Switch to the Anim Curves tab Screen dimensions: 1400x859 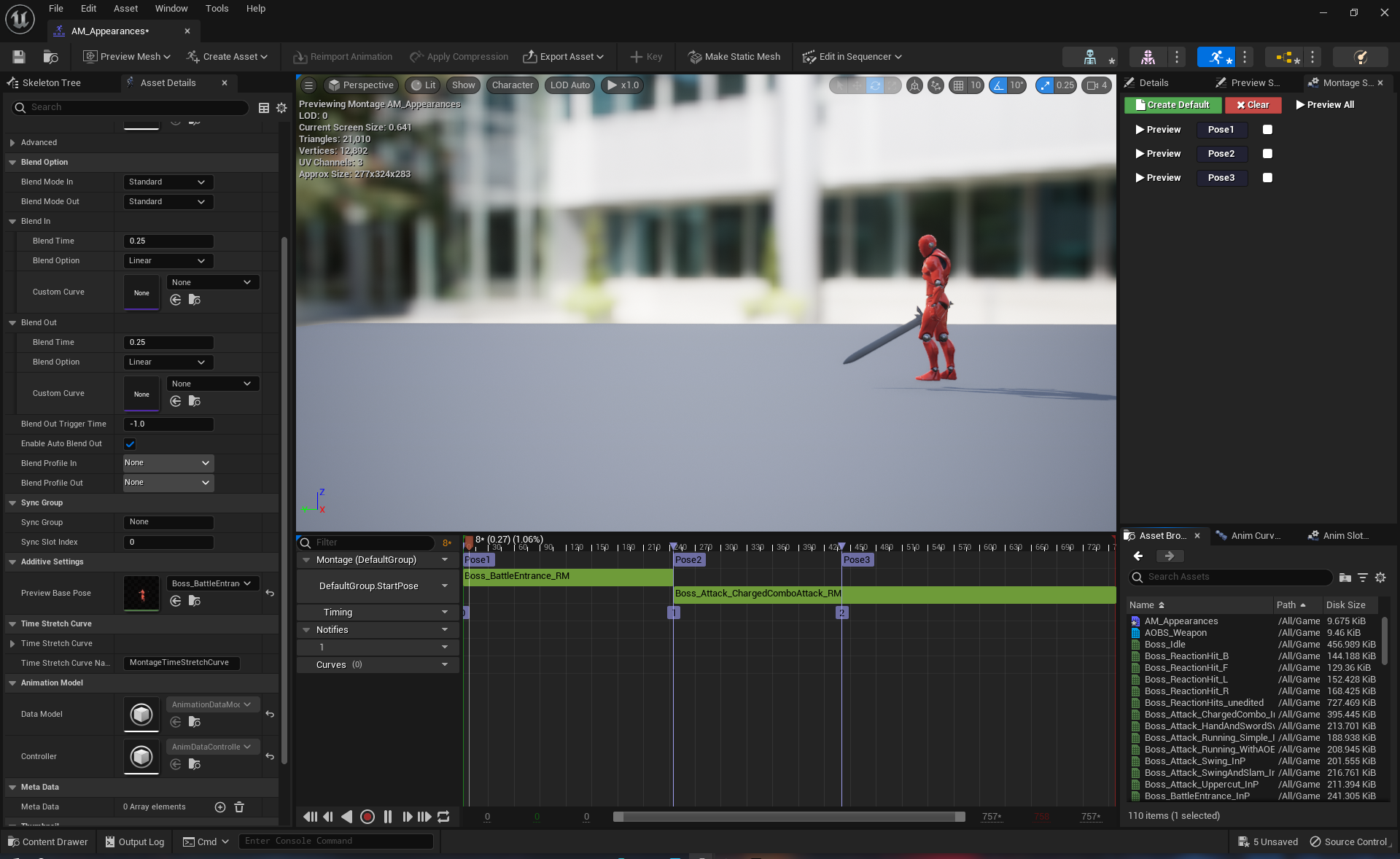[1254, 536]
